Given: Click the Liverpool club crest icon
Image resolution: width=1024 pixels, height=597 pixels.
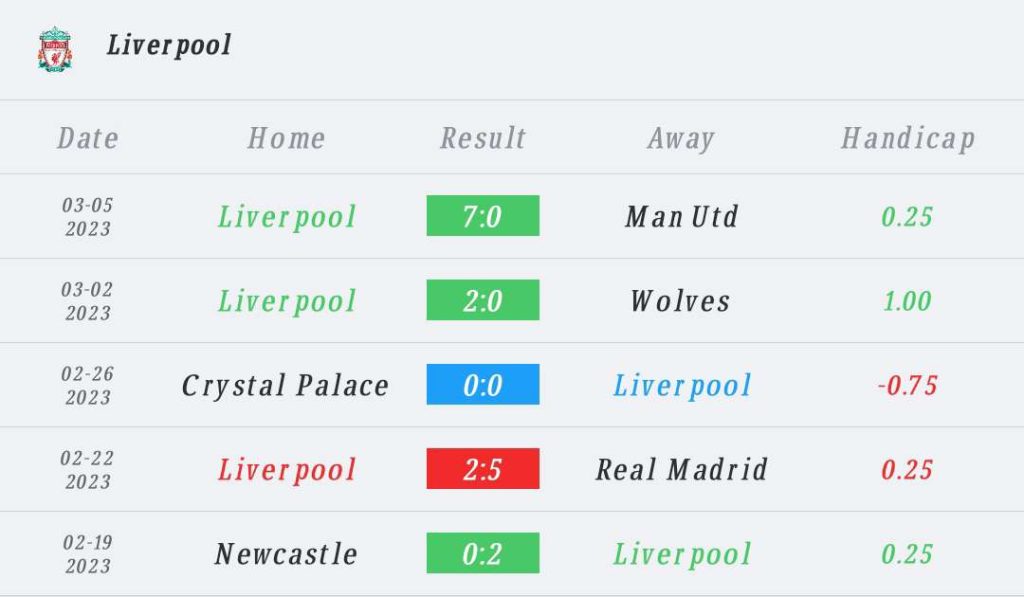Looking at the screenshot, I should tap(54, 49).
